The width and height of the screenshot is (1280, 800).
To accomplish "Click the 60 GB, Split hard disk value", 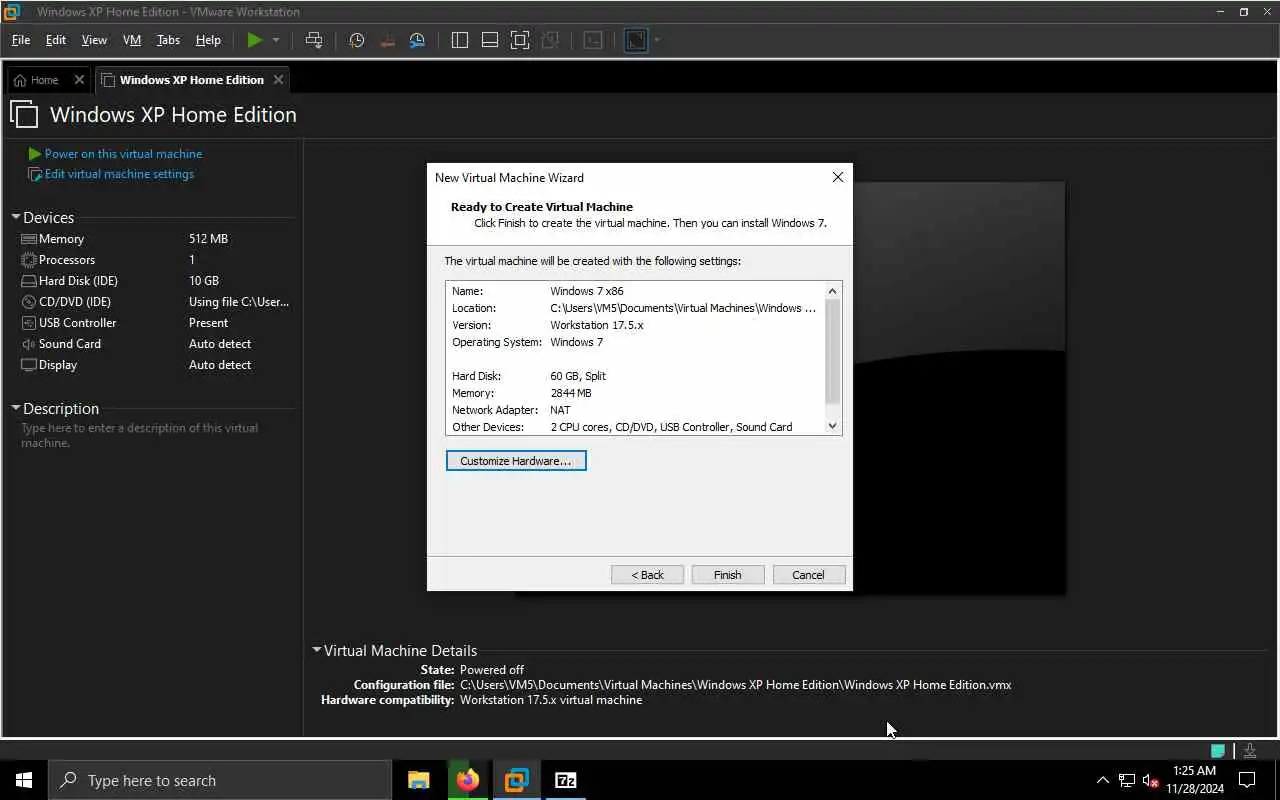I will point(578,376).
